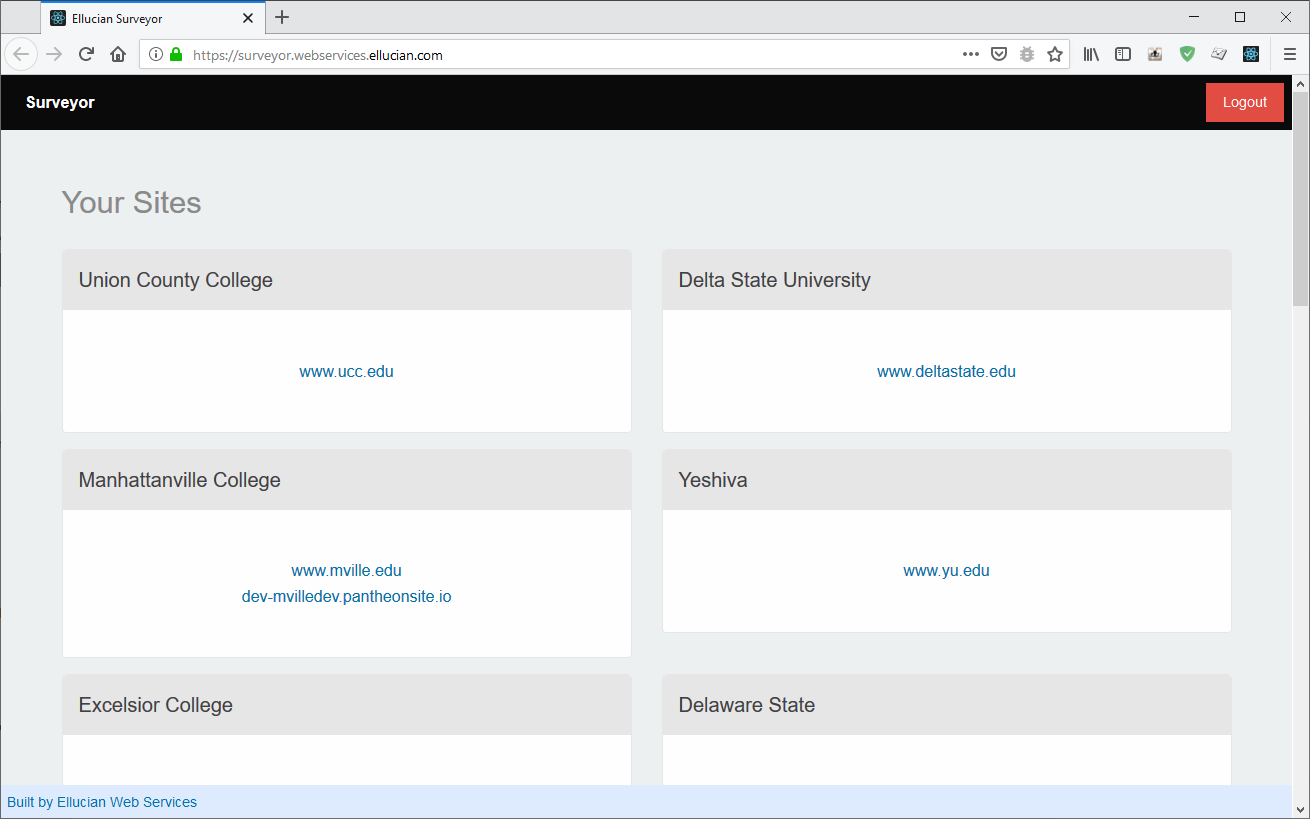Open React Developer Tools extension icon
The height and width of the screenshot is (819, 1310).
click(x=1251, y=55)
